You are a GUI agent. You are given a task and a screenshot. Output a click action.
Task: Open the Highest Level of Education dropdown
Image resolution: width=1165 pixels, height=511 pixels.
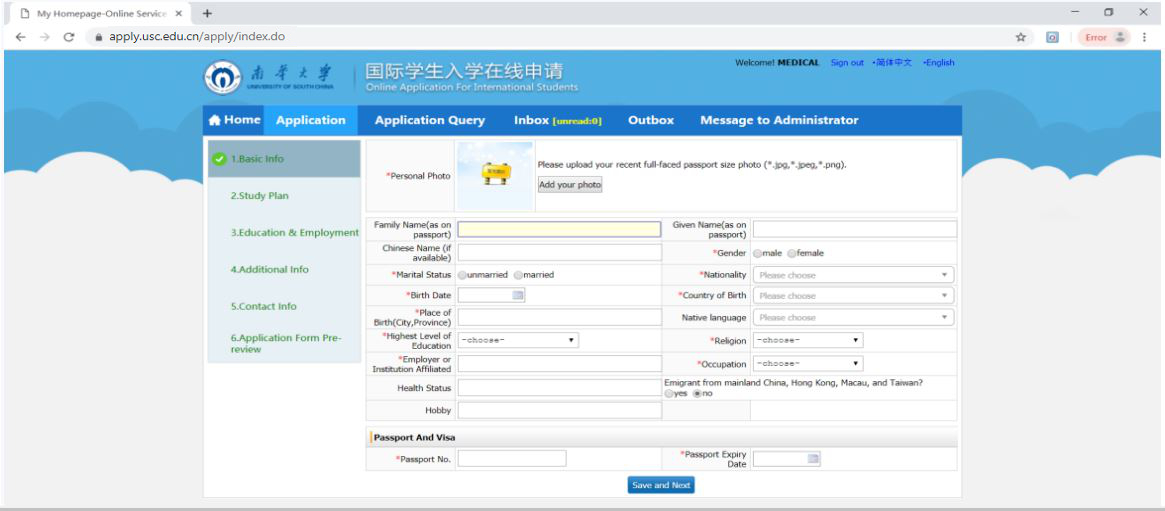518,340
